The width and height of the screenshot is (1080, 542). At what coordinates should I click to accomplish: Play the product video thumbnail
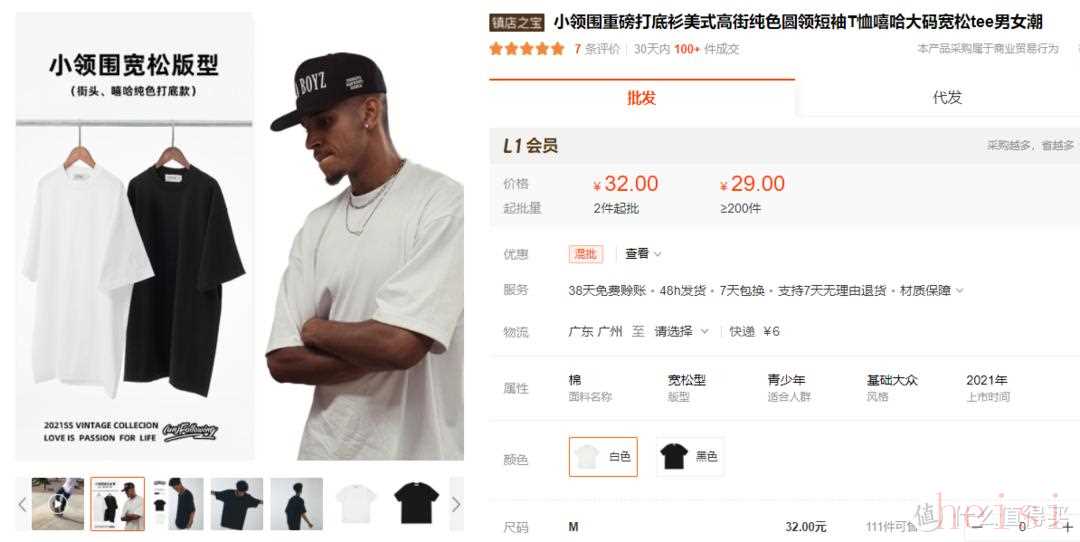[x=58, y=503]
